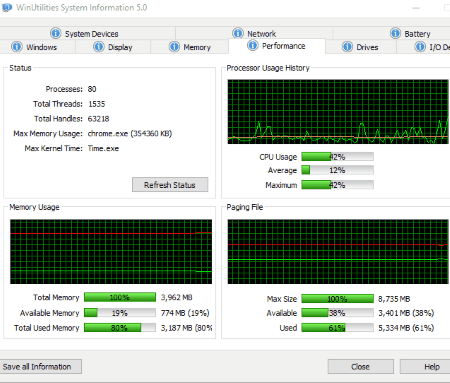Click the Display tab info icon
Viewport: 450px width, 383px height.
[x=99, y=47]
